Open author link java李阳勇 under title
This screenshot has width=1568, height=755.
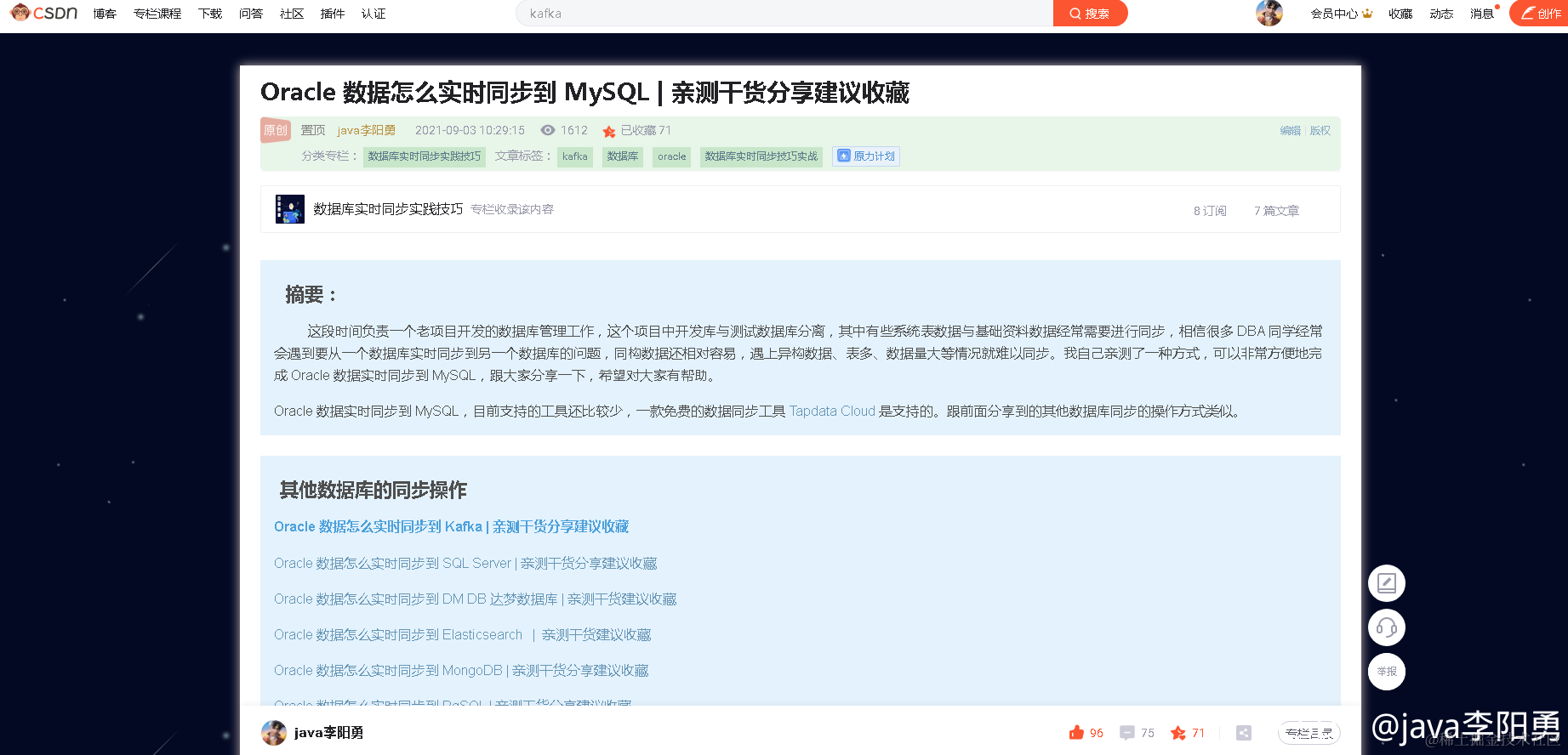pos(367,130)
